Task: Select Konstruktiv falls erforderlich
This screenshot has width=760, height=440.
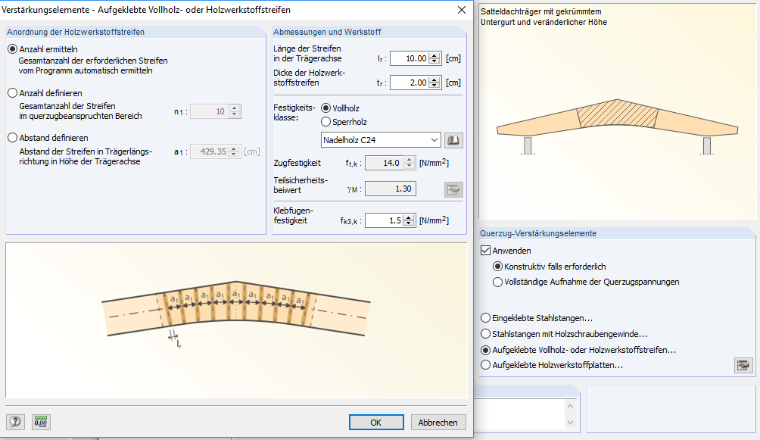Action: 498,267
